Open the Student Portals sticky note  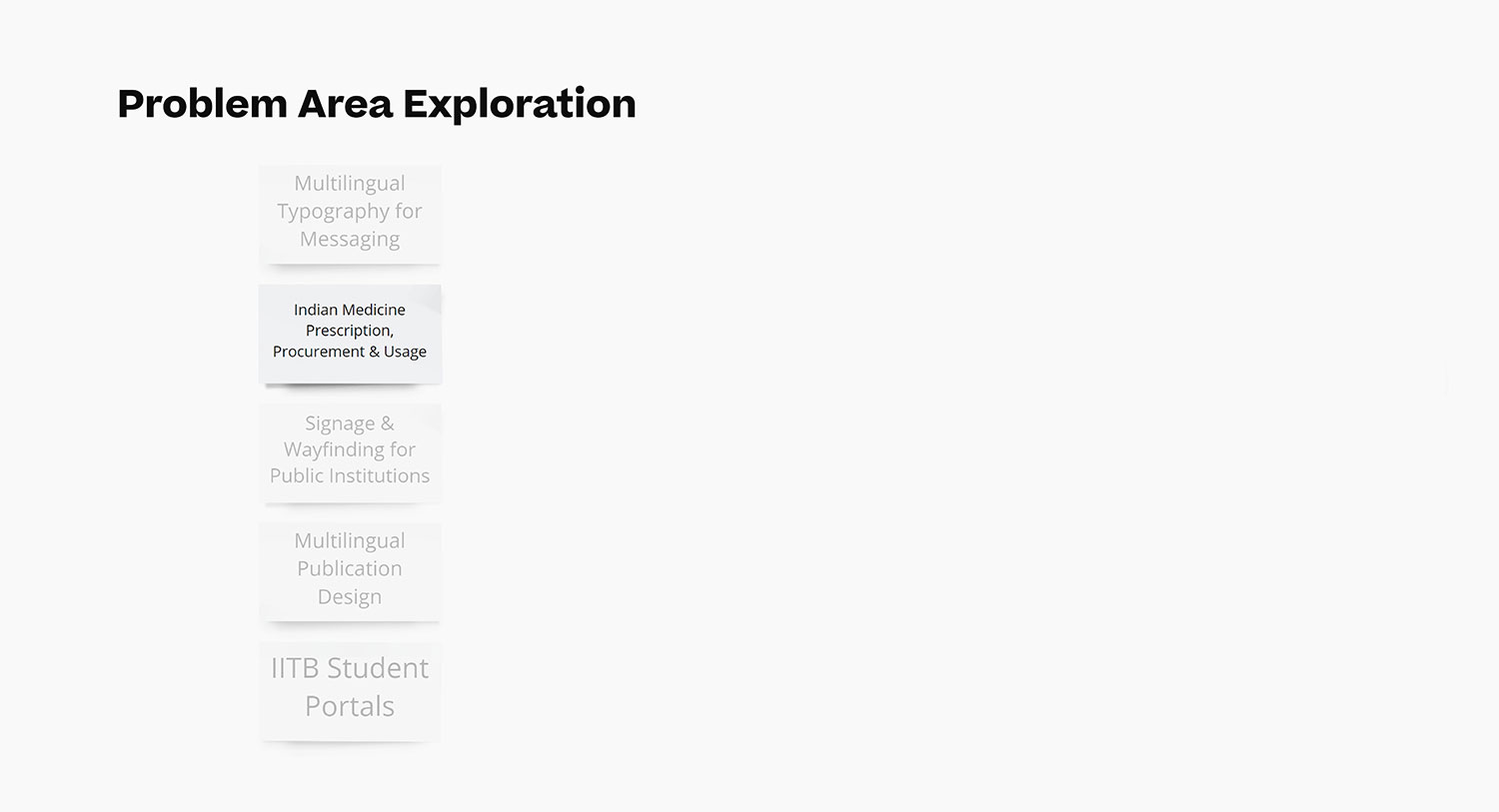(350, 688)
